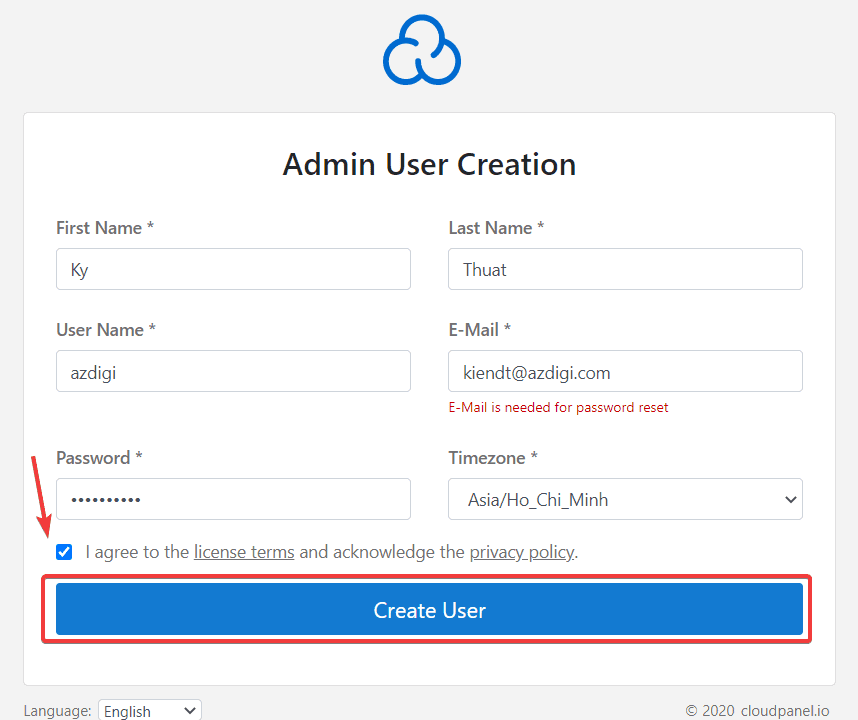
Task: Click the Admin User Creation heading
Action: coord(429,164)
